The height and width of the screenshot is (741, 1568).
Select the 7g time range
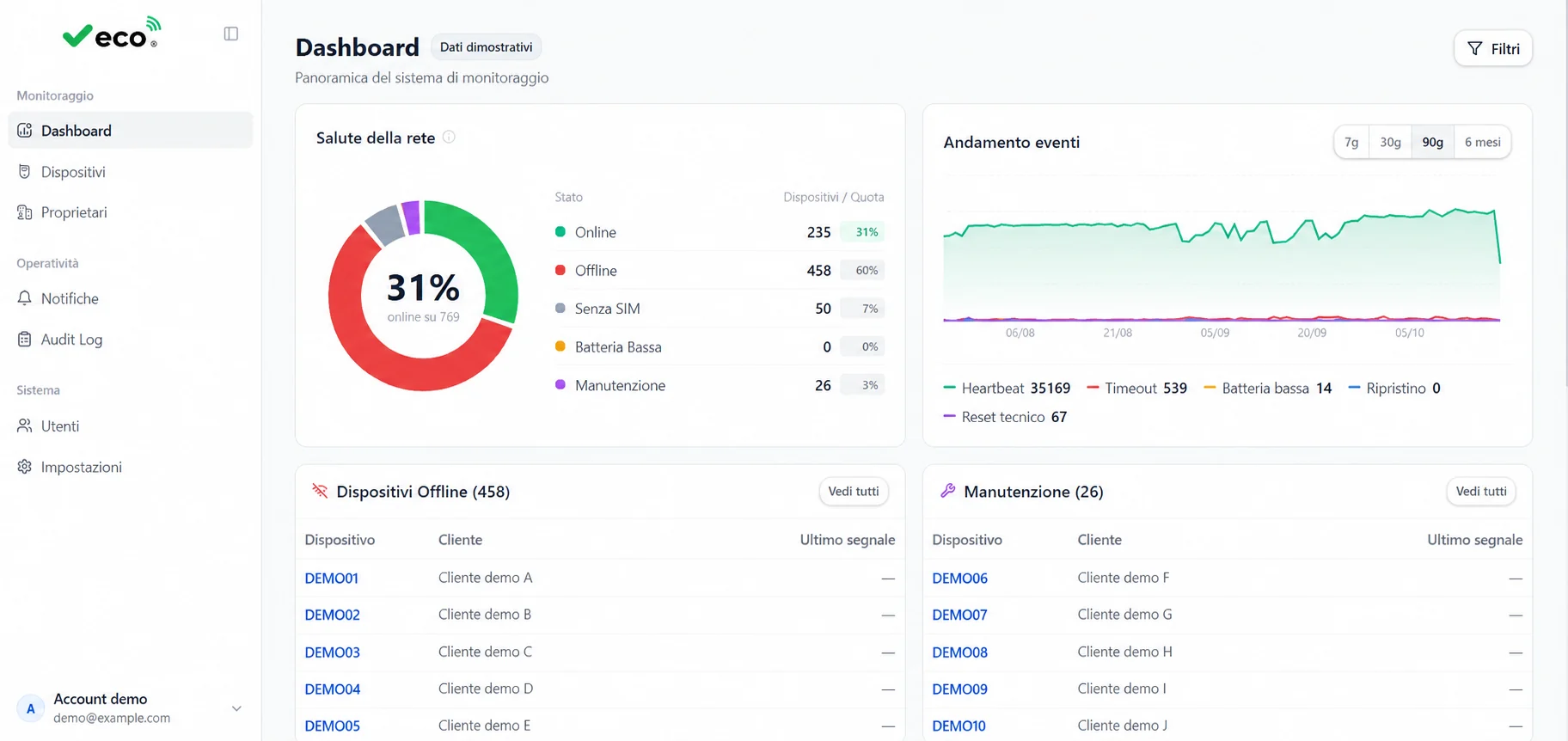[1351, 142]
